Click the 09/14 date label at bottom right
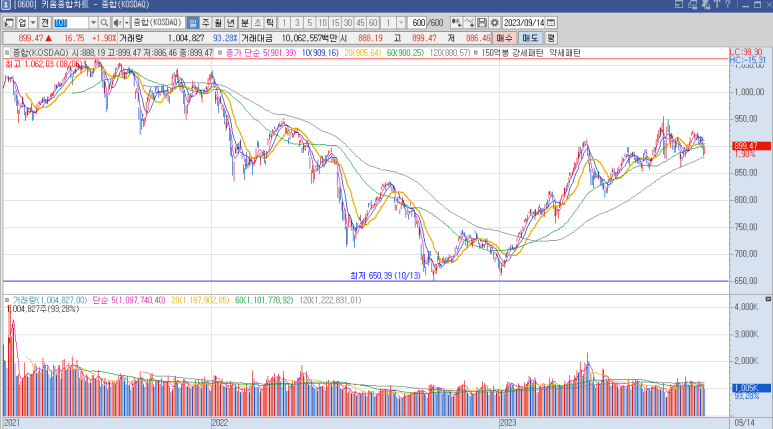The width and height of the screenshot is (773, 429). pyautogui.click(x=744, y=423)
